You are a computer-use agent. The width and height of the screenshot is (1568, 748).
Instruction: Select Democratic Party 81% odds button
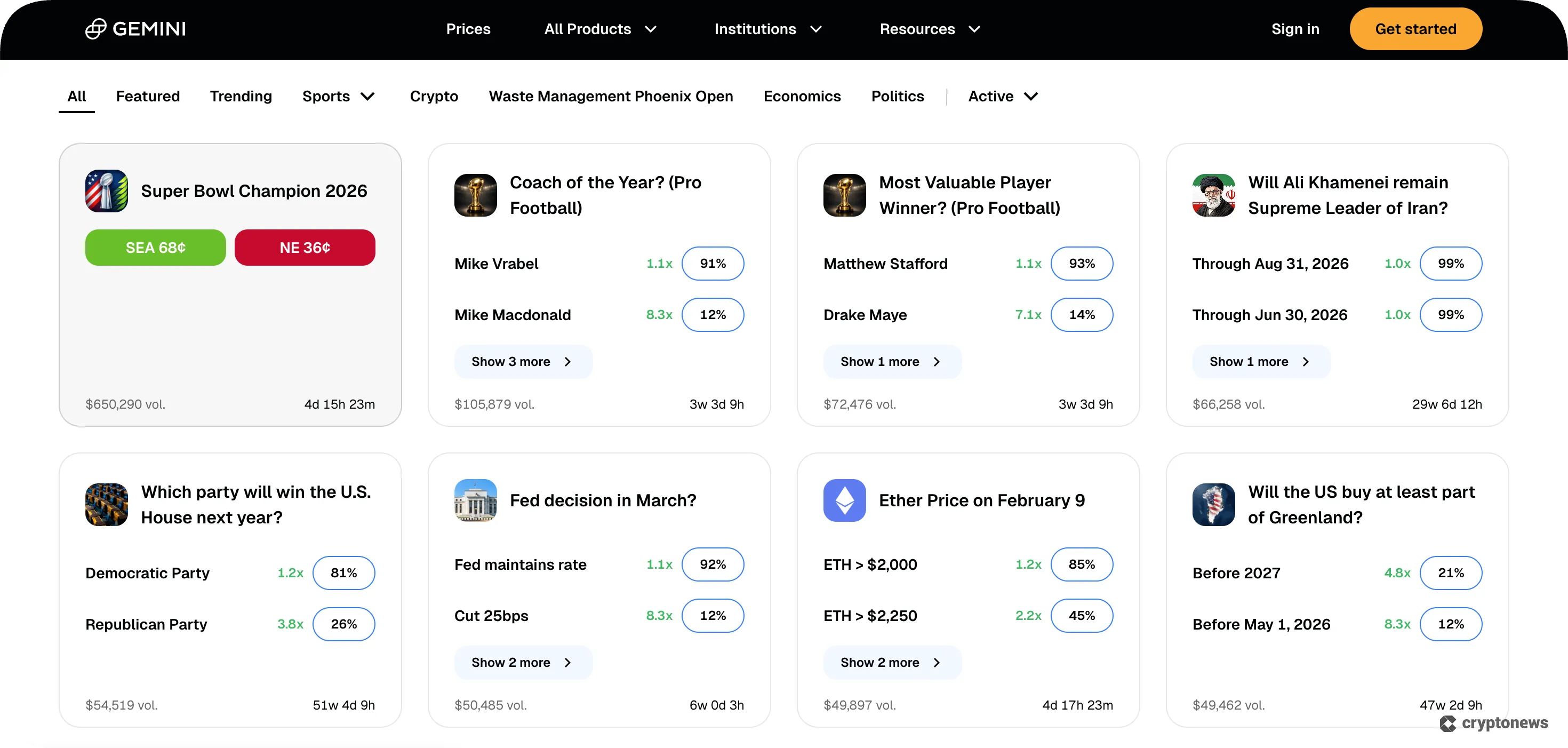point(343,573)
